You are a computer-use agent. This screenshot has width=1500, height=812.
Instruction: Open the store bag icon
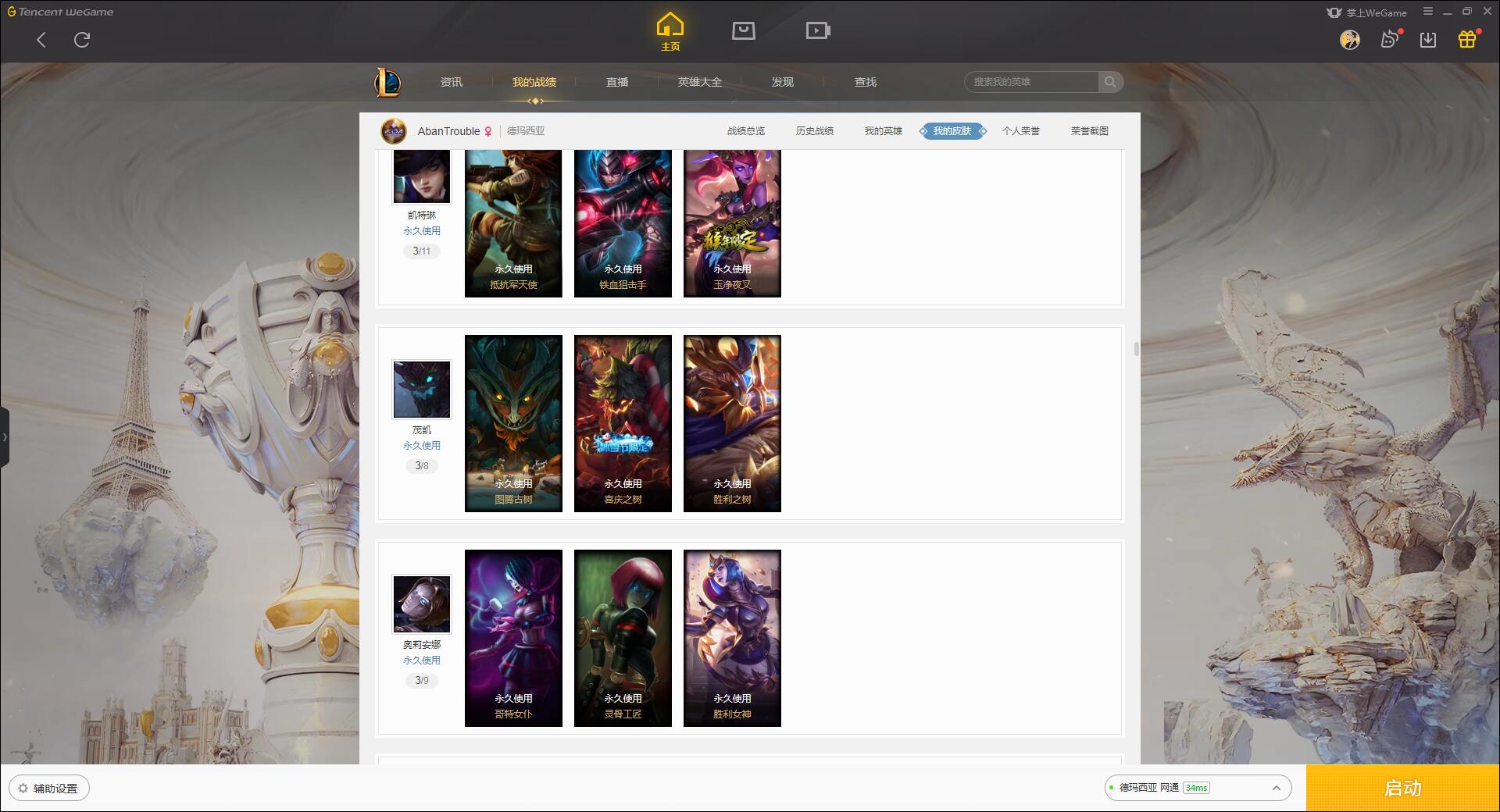tap(744, 31)
